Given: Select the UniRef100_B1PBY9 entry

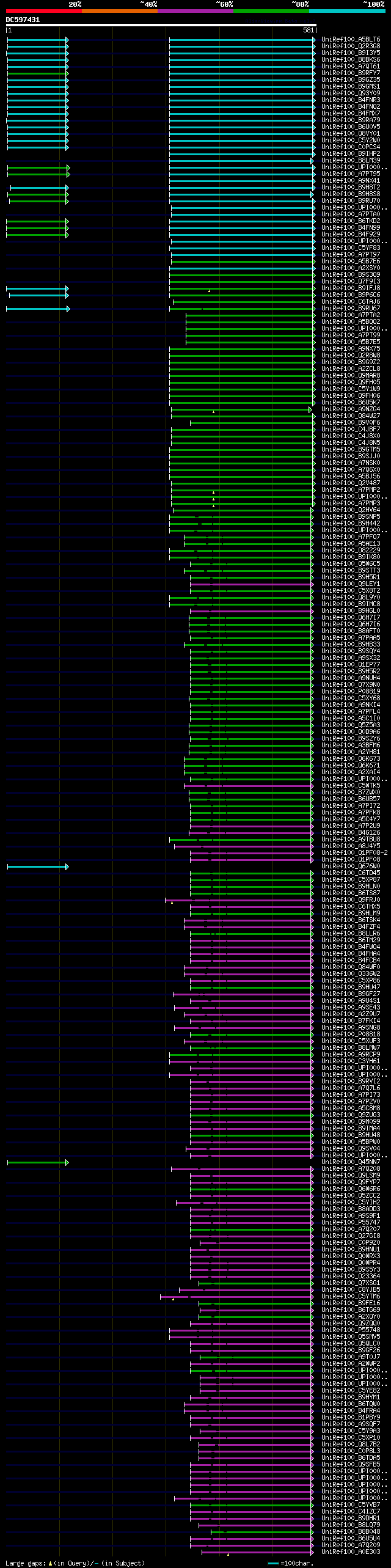Looking at the screenshot, I should coord(351,1418).
